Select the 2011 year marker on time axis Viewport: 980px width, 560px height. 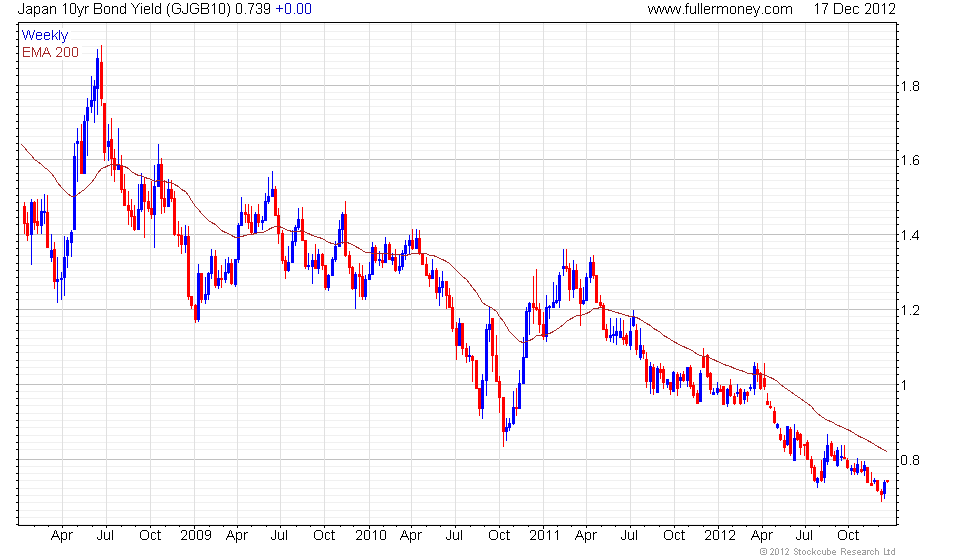pyautogui.click(x=544, y=536)
